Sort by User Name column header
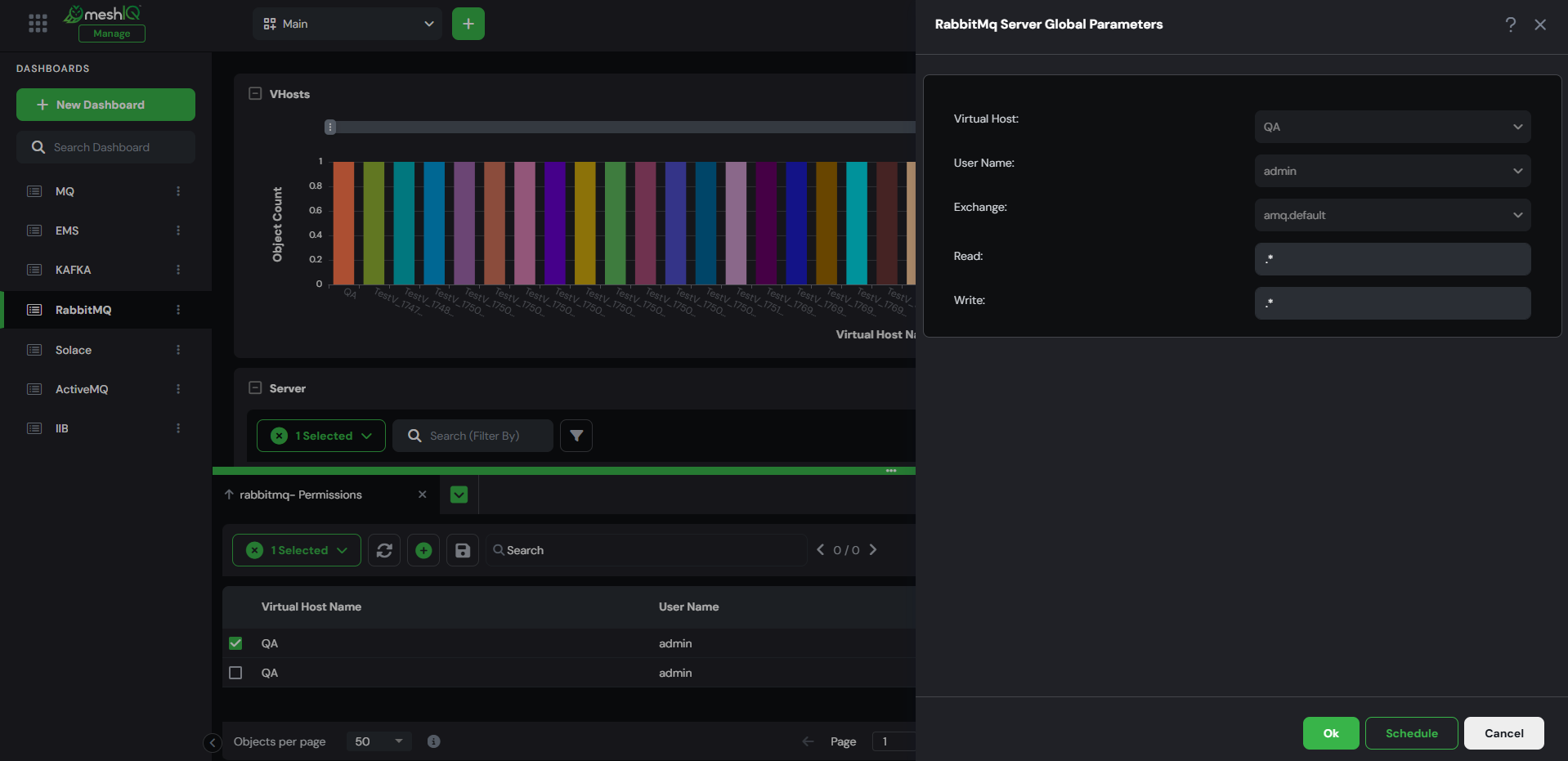The width and height of the screenshot is (1568, 761). tap(689, 607)
